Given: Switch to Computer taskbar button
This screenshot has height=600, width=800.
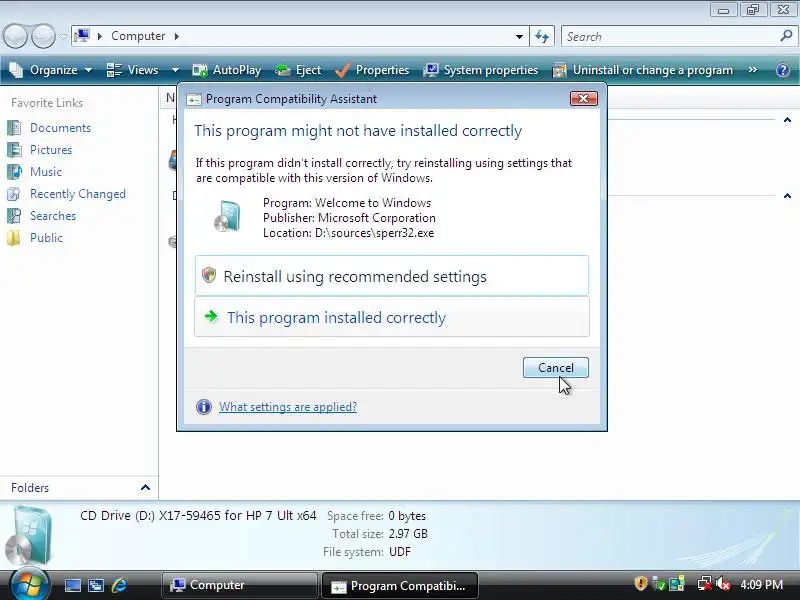Looking at the screenshot, I should [240, 585].
